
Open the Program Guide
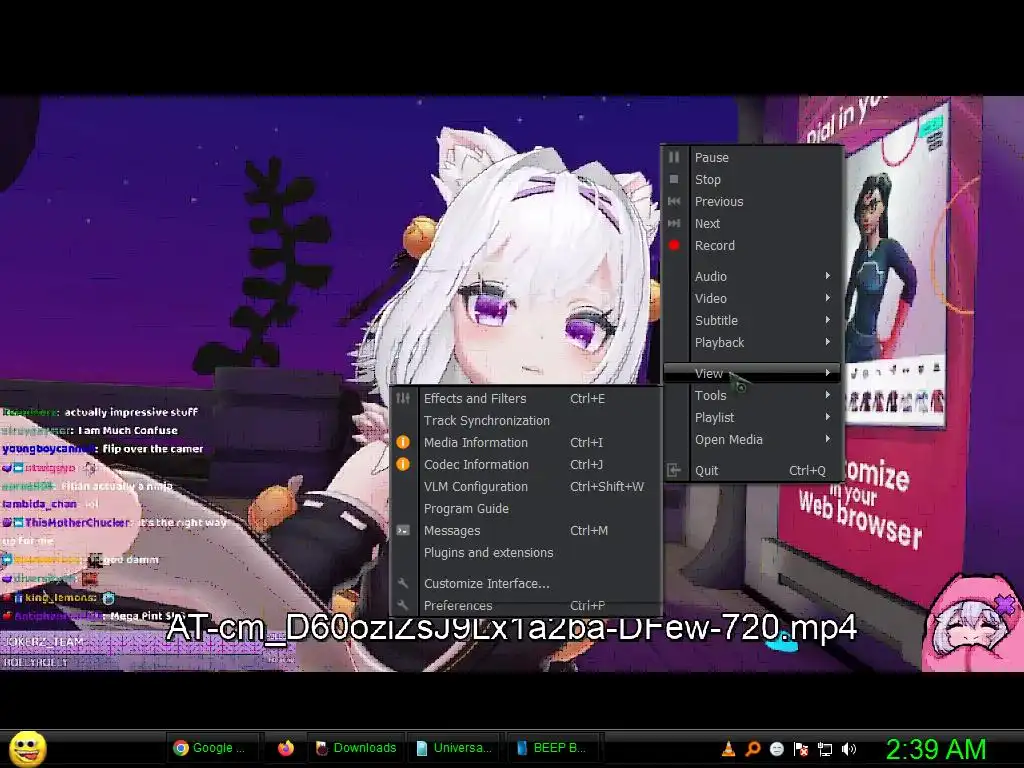point(526,509)
